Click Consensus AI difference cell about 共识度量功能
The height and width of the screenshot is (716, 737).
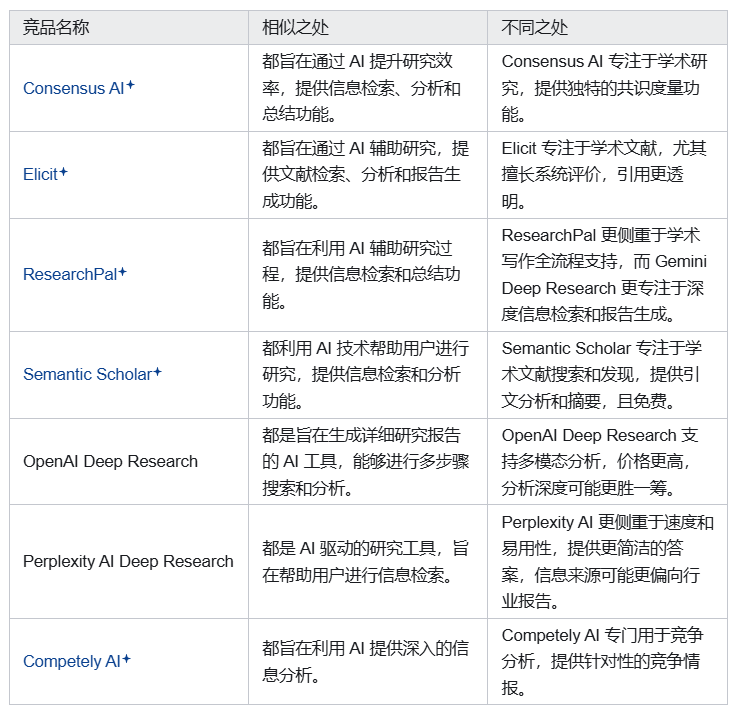[x=607, y=88]
